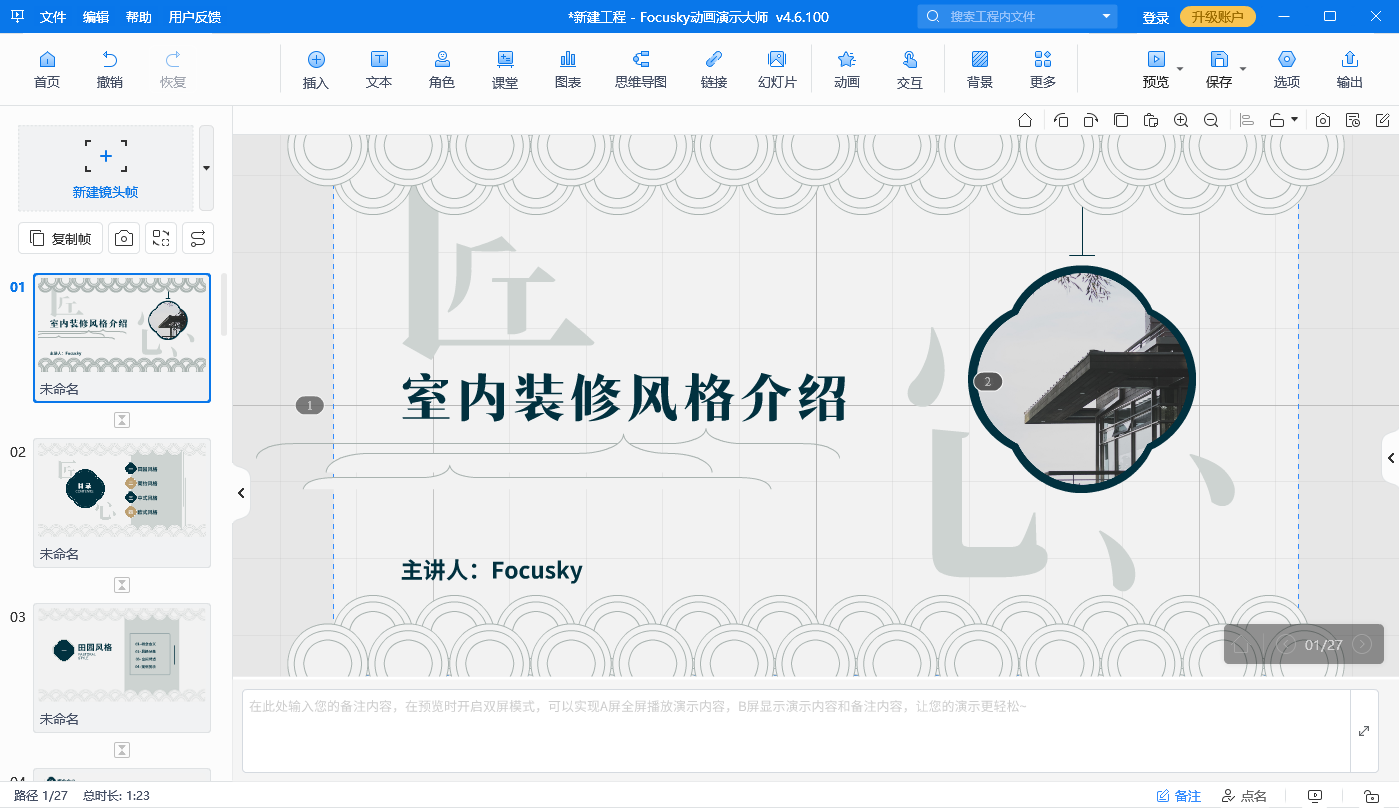1399x808 pixels.
Task: Click the path order icon in frame panel
Action: click(198, 238)
